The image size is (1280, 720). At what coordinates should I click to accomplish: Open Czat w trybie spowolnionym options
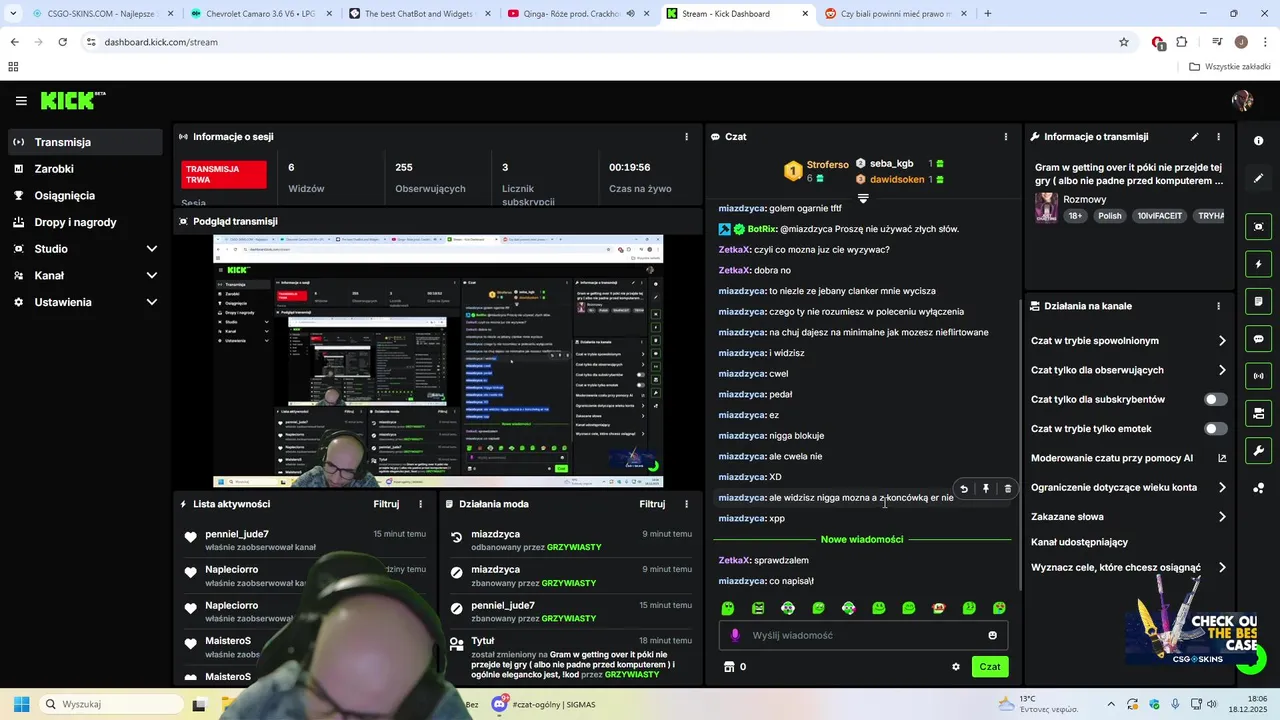pyautogui.click(x=1129, y=341)
